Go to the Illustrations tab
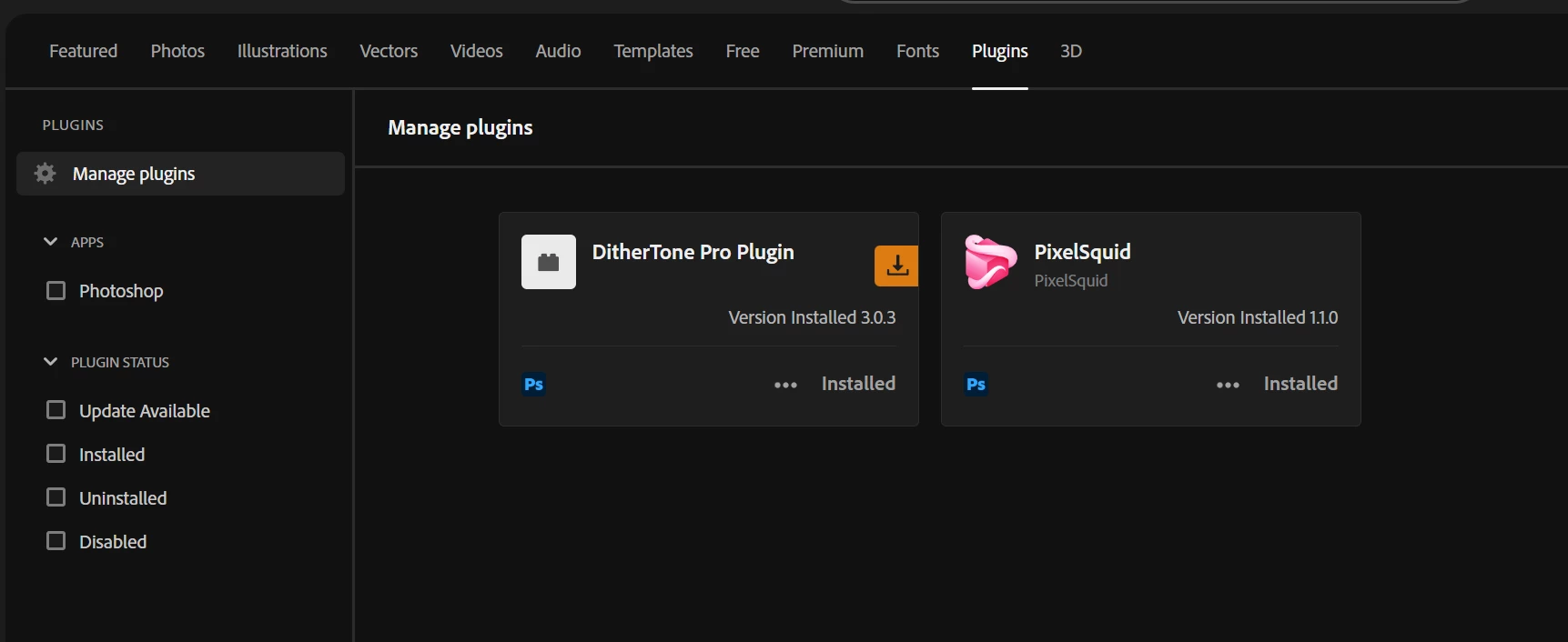Image resolution: width=1568 pixels, height=642 pixels. click(282, 51)
